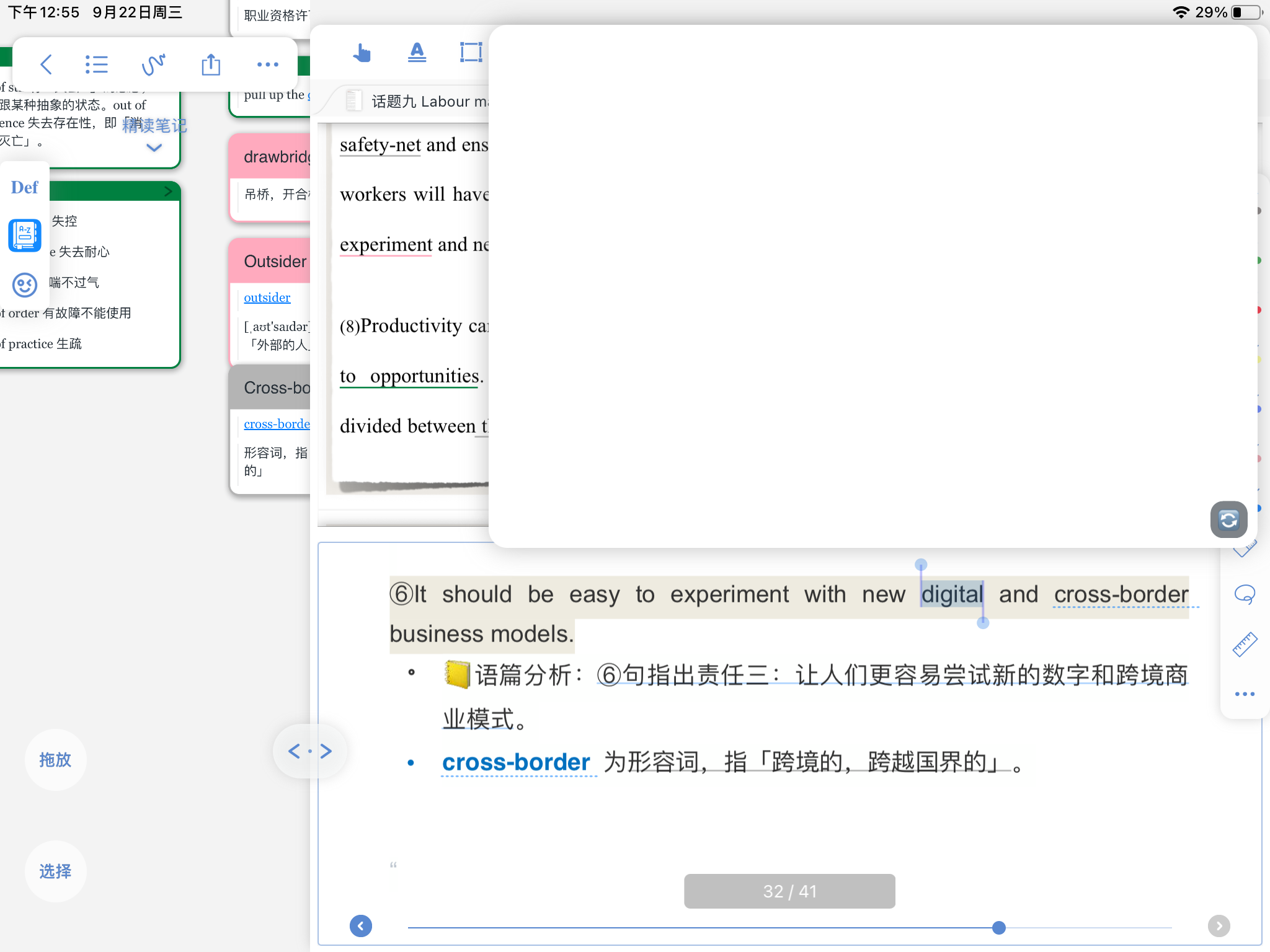The image size is (1270, 952).
Task: Tap the 选择 button
Action: click(55, 871)
